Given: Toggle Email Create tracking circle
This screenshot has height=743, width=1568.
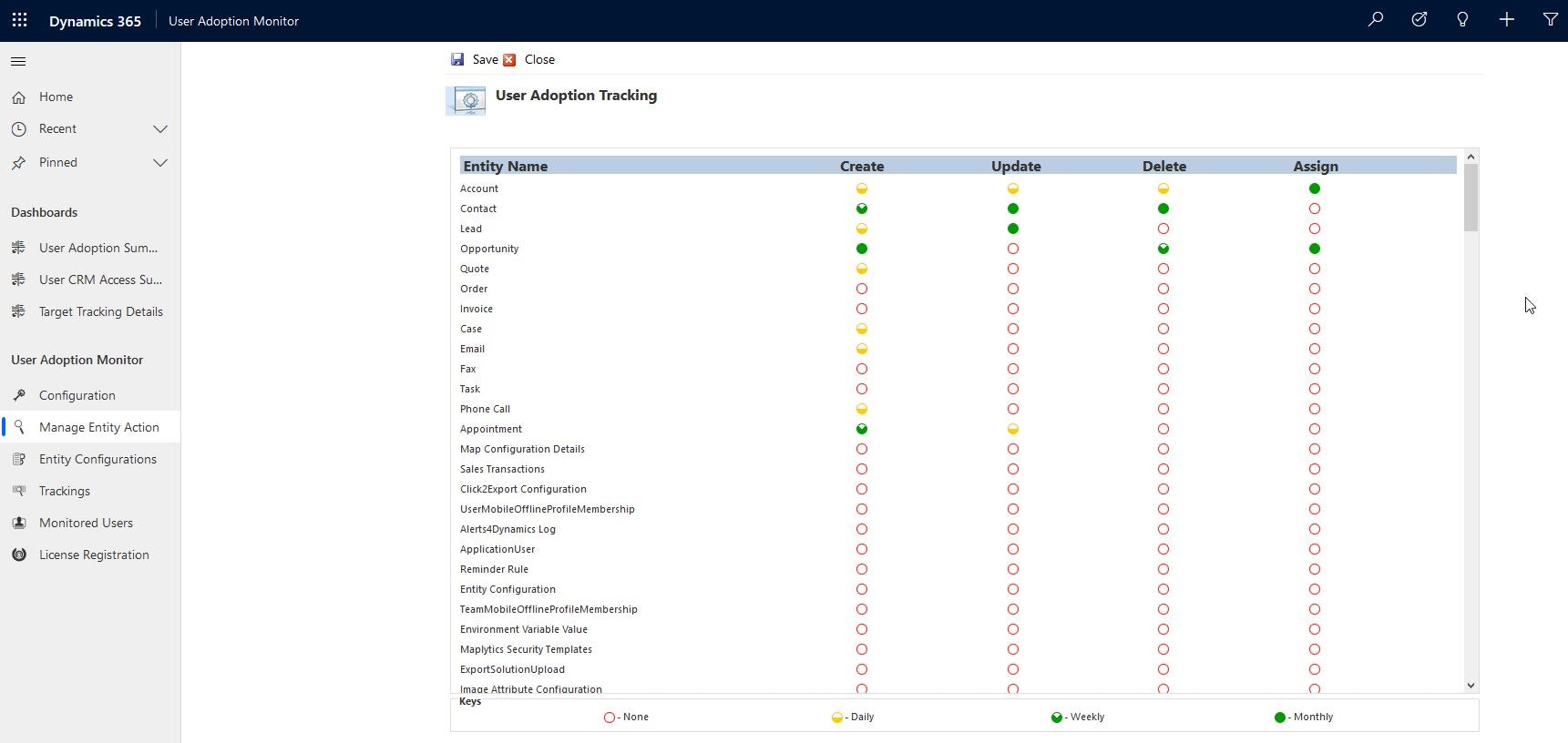Looking at the screenshot, I should (862, 349).
